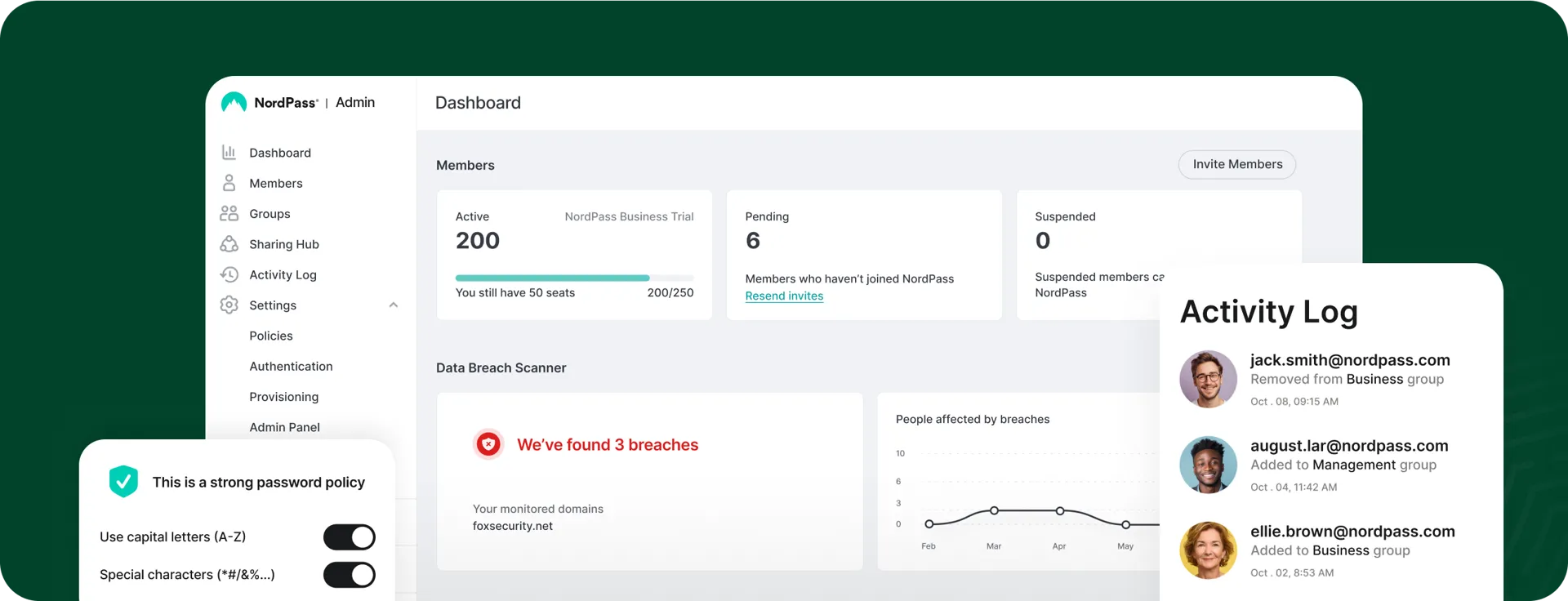The height and width of the screenshot is (601, 1568).
Task: Select Settings in the sidebar
Action: (273, 305)
